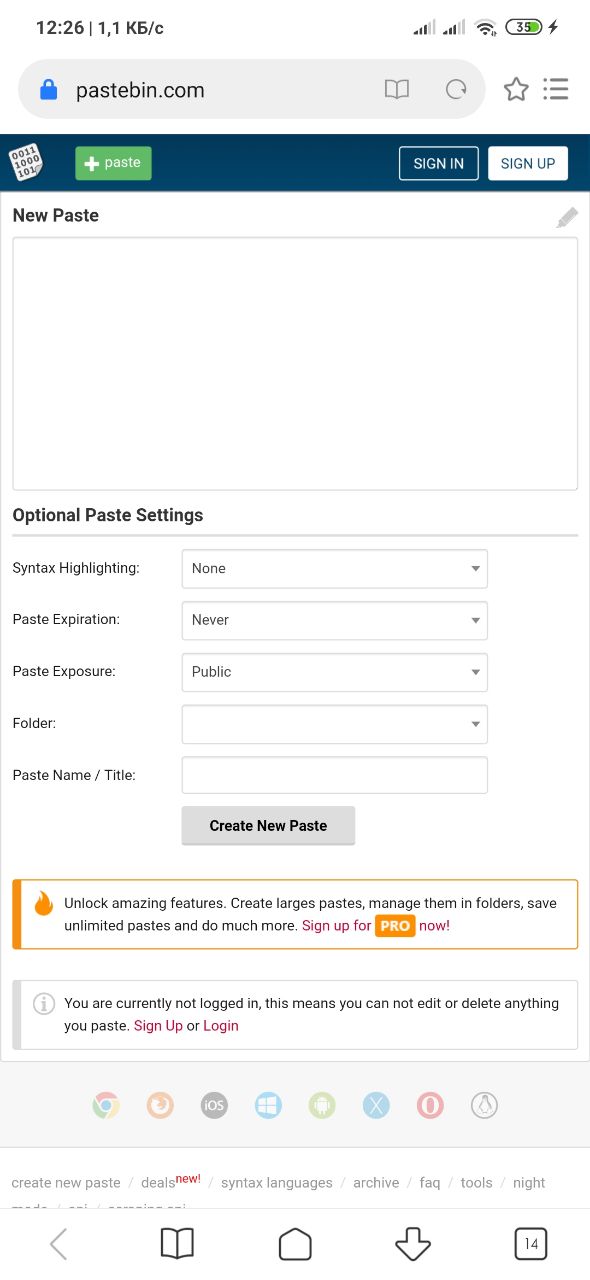This screenshot has height=1280, width=590.
Task: Open the syntax languages footer link
Action: tap(277, 1182)
